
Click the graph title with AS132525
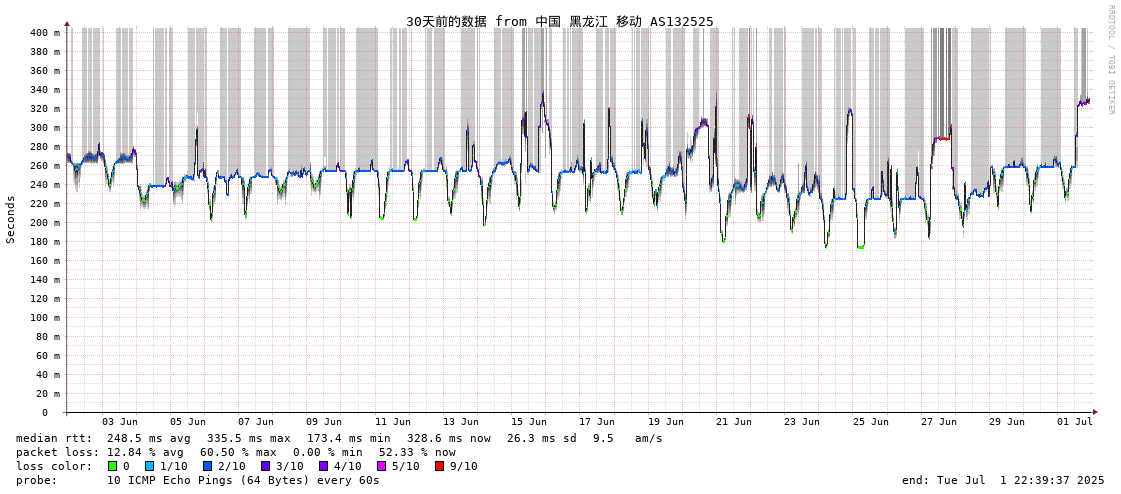pyautogui.click(x=560, y=21)
